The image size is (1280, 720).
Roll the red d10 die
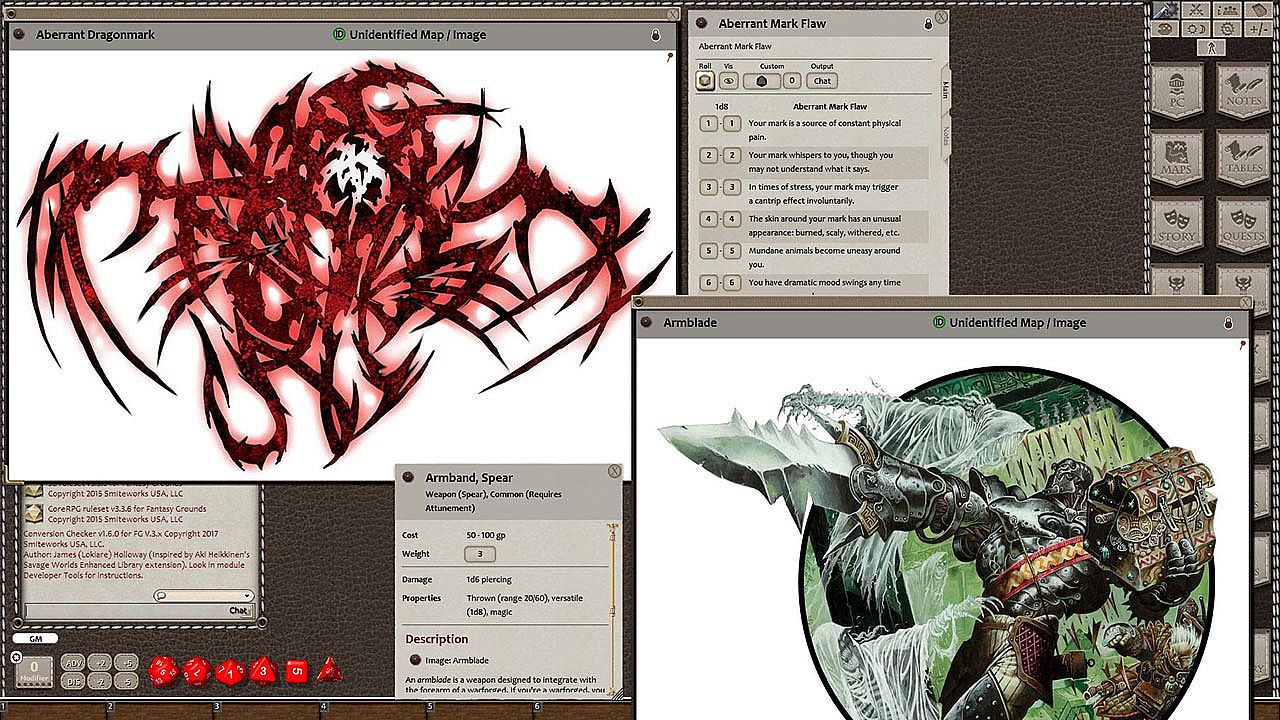[229, 671]
